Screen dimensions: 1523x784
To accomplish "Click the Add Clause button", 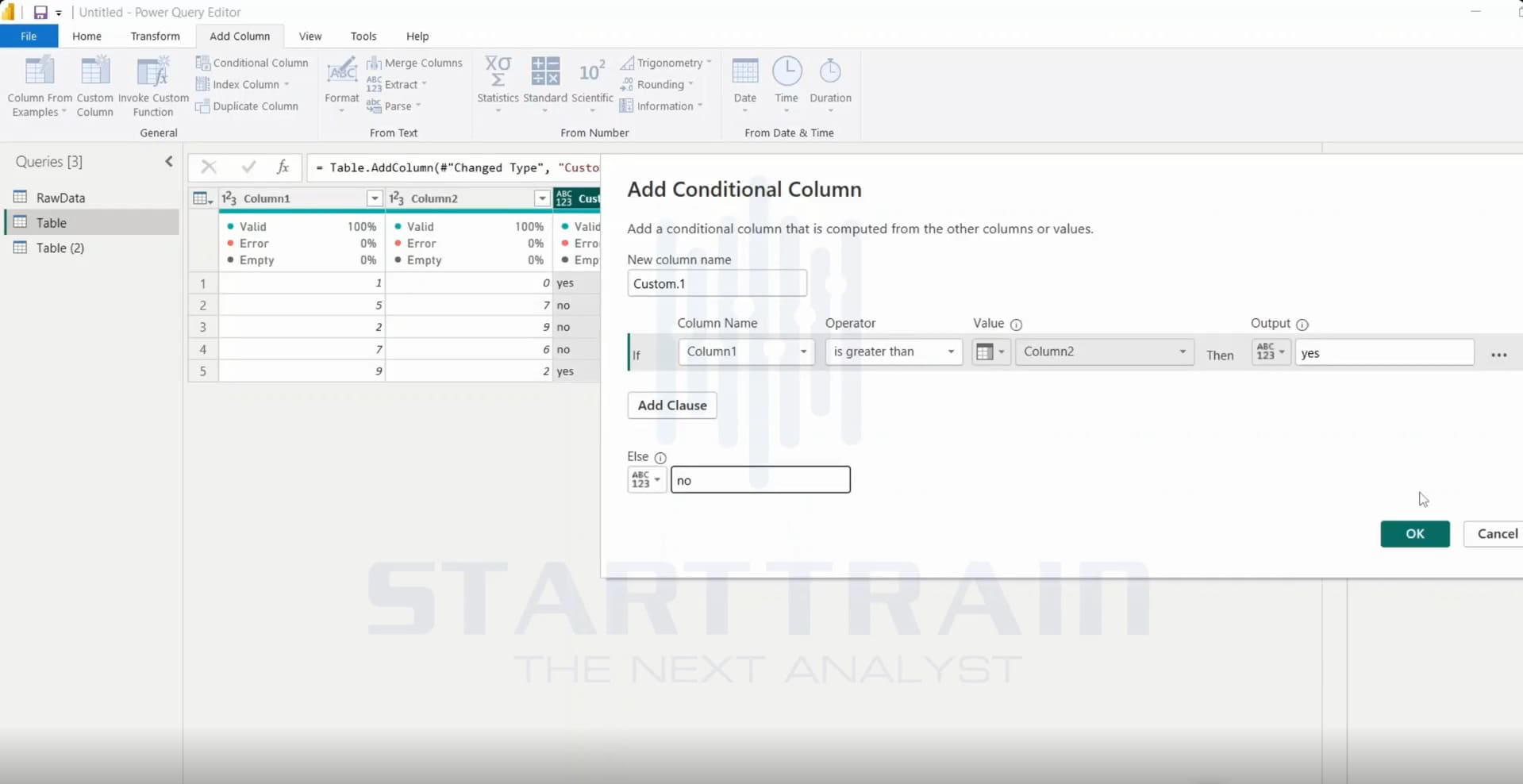I will point(672,405).
